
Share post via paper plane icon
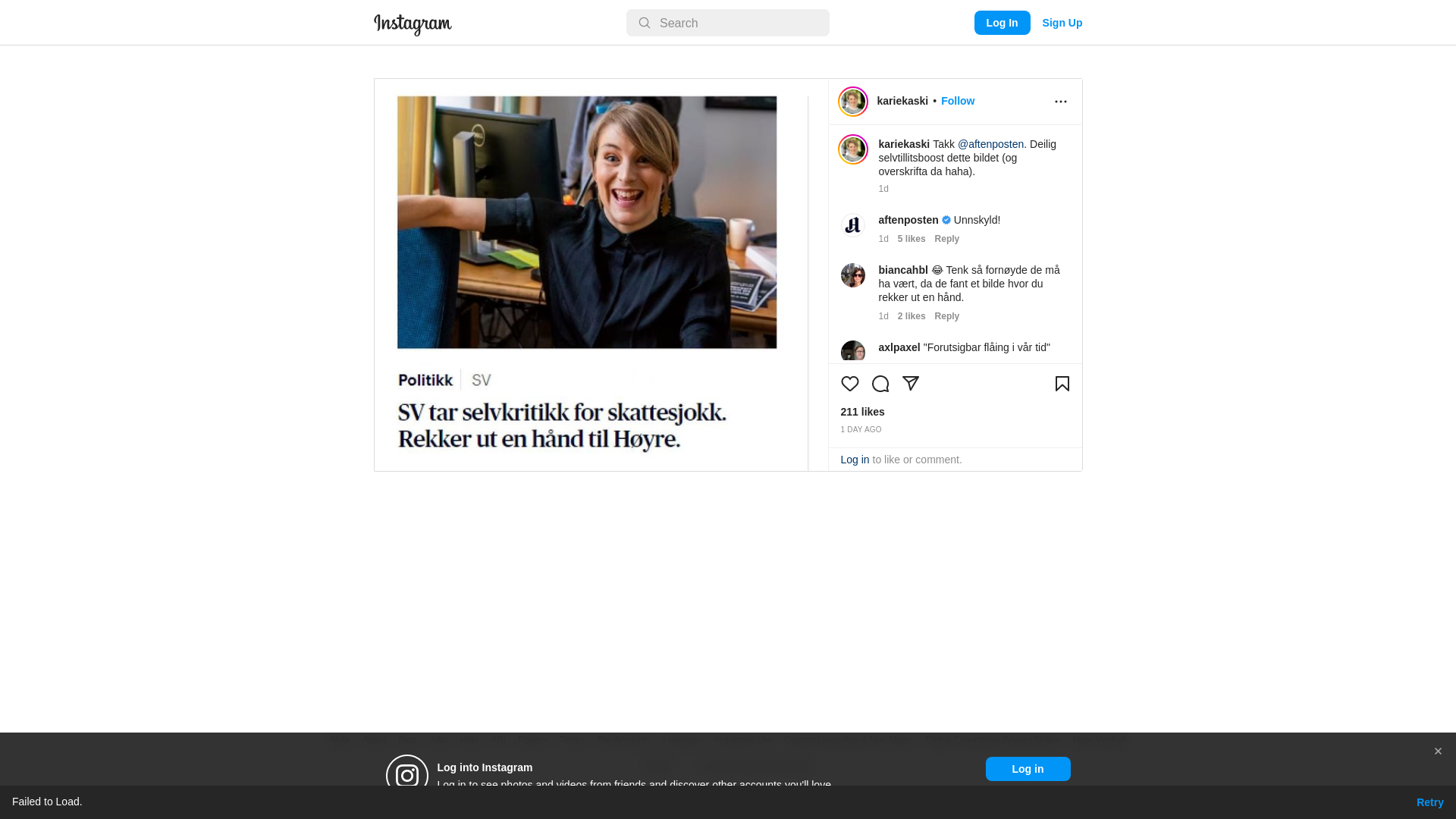coord(910,384)
